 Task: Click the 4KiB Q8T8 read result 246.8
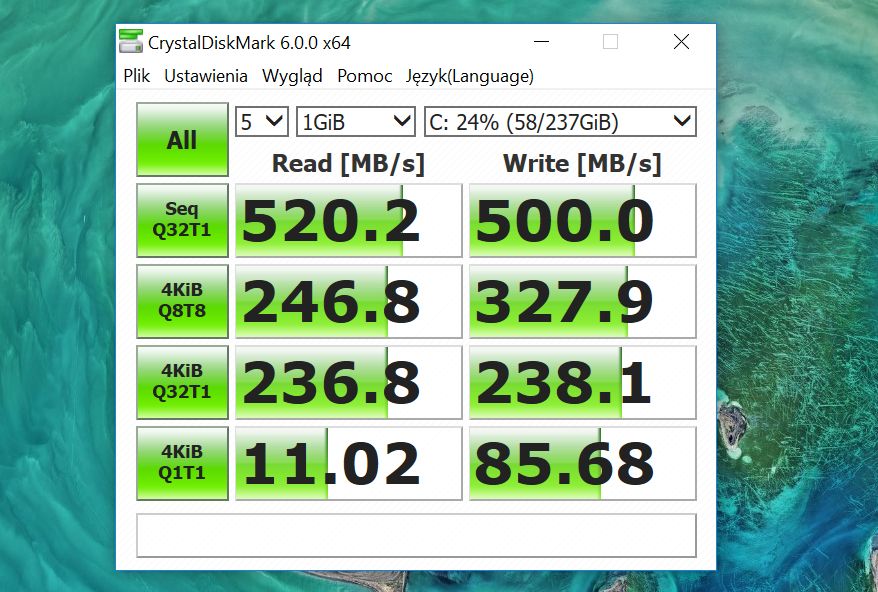coord(348,301)
